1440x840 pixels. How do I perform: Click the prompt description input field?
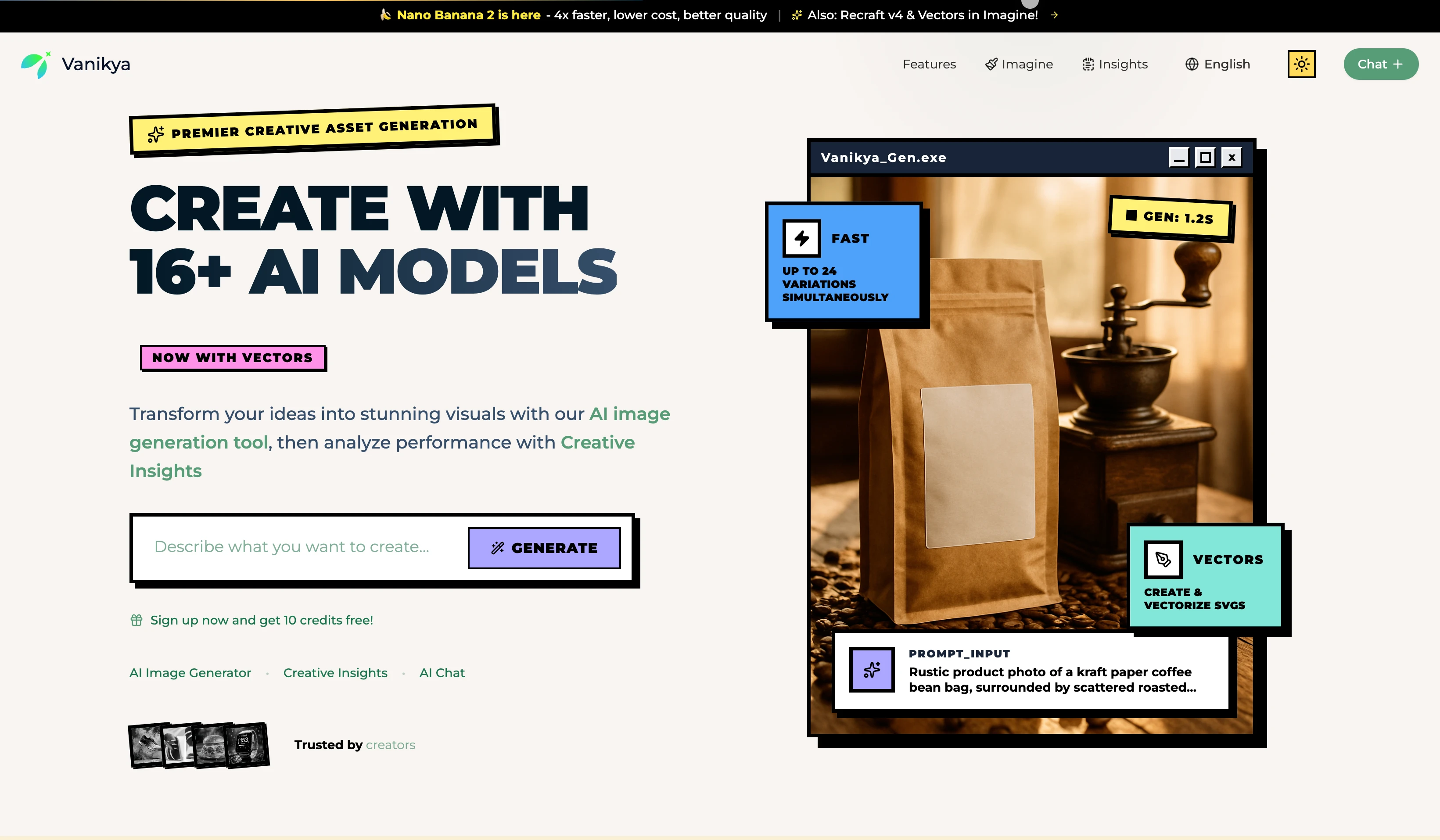tap(291, 547)
